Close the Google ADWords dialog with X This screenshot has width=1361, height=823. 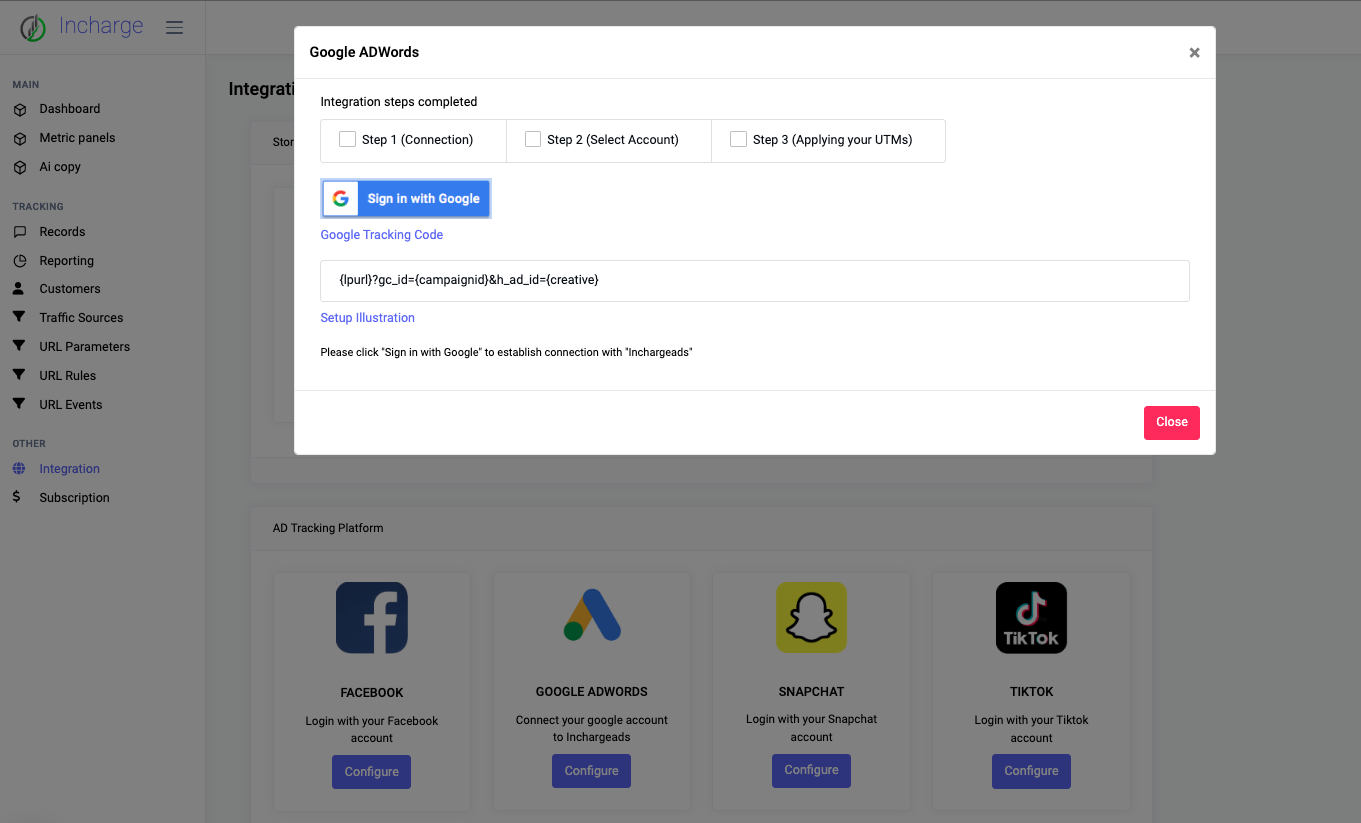(1194, 53)
